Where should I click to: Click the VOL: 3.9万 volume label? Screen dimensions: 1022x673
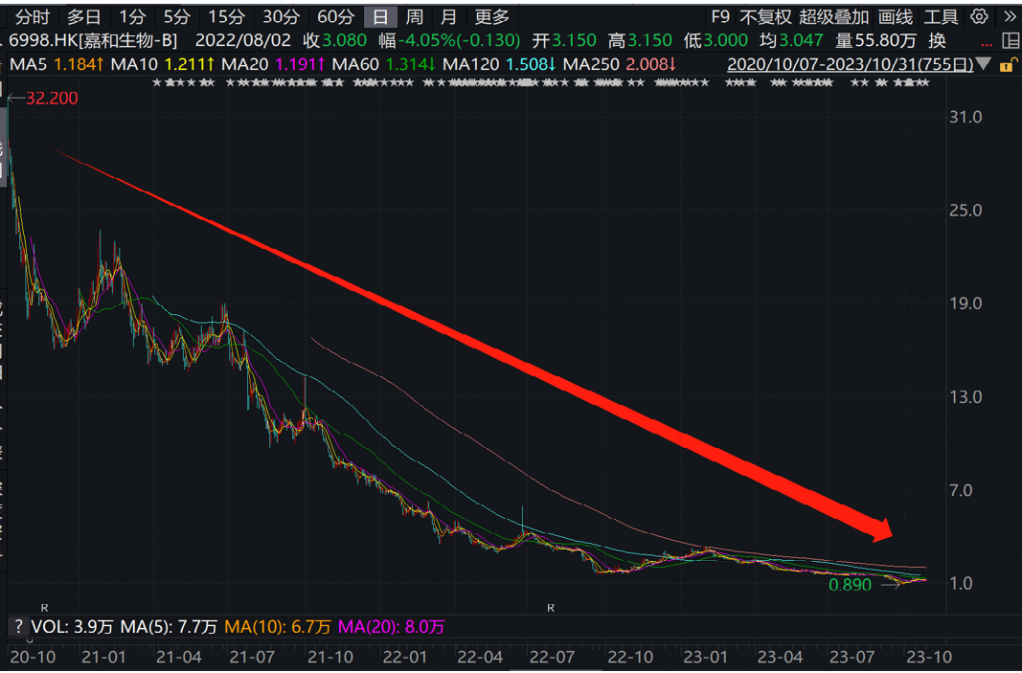[x=72, y=627]
